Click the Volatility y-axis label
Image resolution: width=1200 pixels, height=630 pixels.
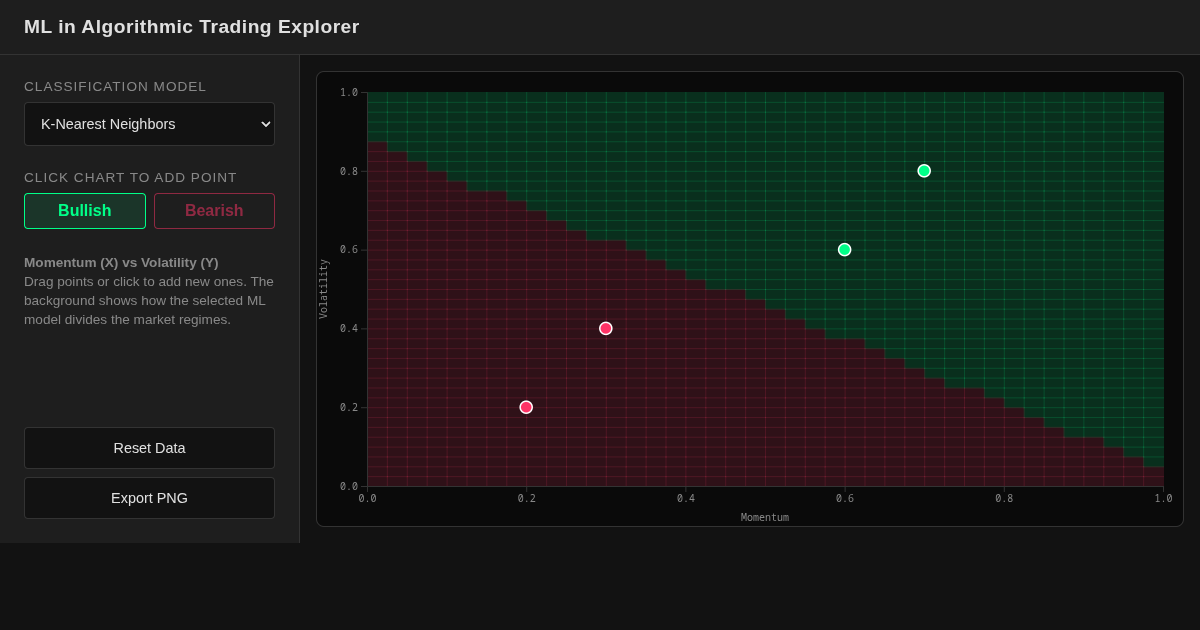coord(324,289)
